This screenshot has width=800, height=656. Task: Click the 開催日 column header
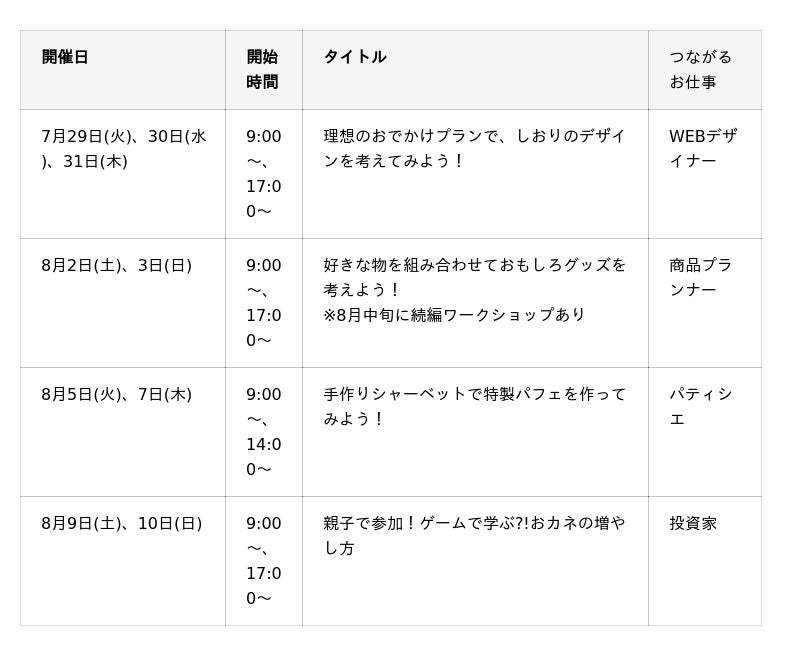pos(65,57)
